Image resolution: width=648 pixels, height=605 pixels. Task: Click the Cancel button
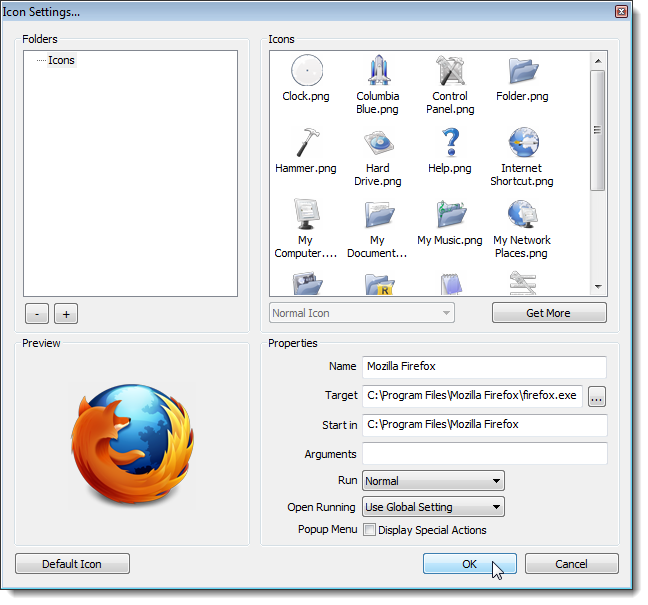click(x=572, y=564)
